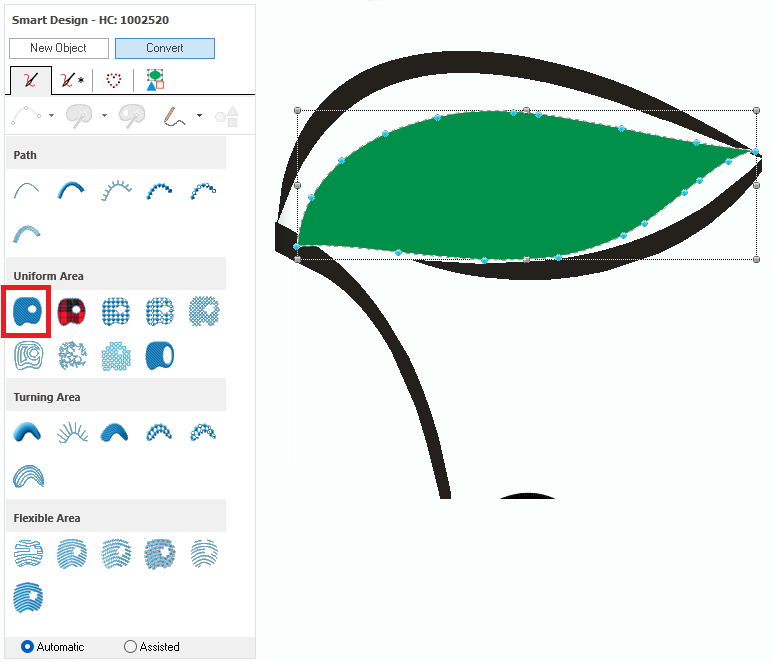Expand the lasso shape tool dropdown arrow
773x662 pixels.
click(x=104, y=116)
